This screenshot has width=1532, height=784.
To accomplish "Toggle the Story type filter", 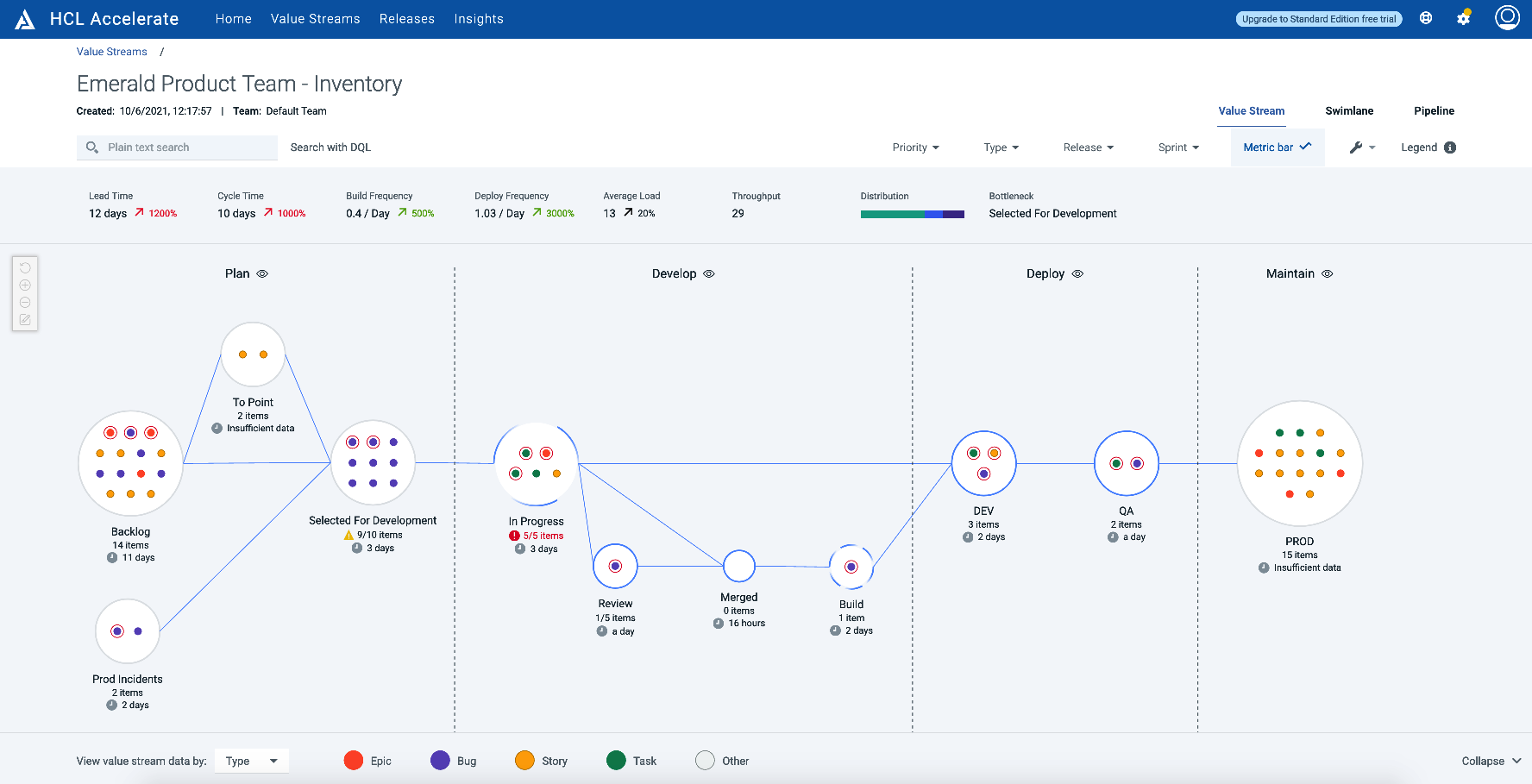I will [542, 761].
